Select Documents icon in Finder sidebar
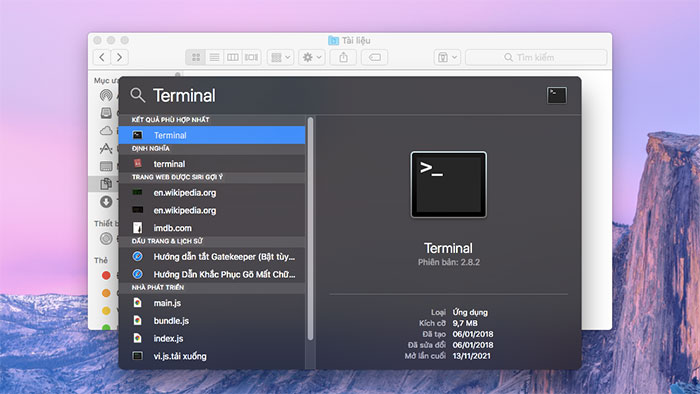The height and width of the screenshot is (394, 700). coord(106,183)
